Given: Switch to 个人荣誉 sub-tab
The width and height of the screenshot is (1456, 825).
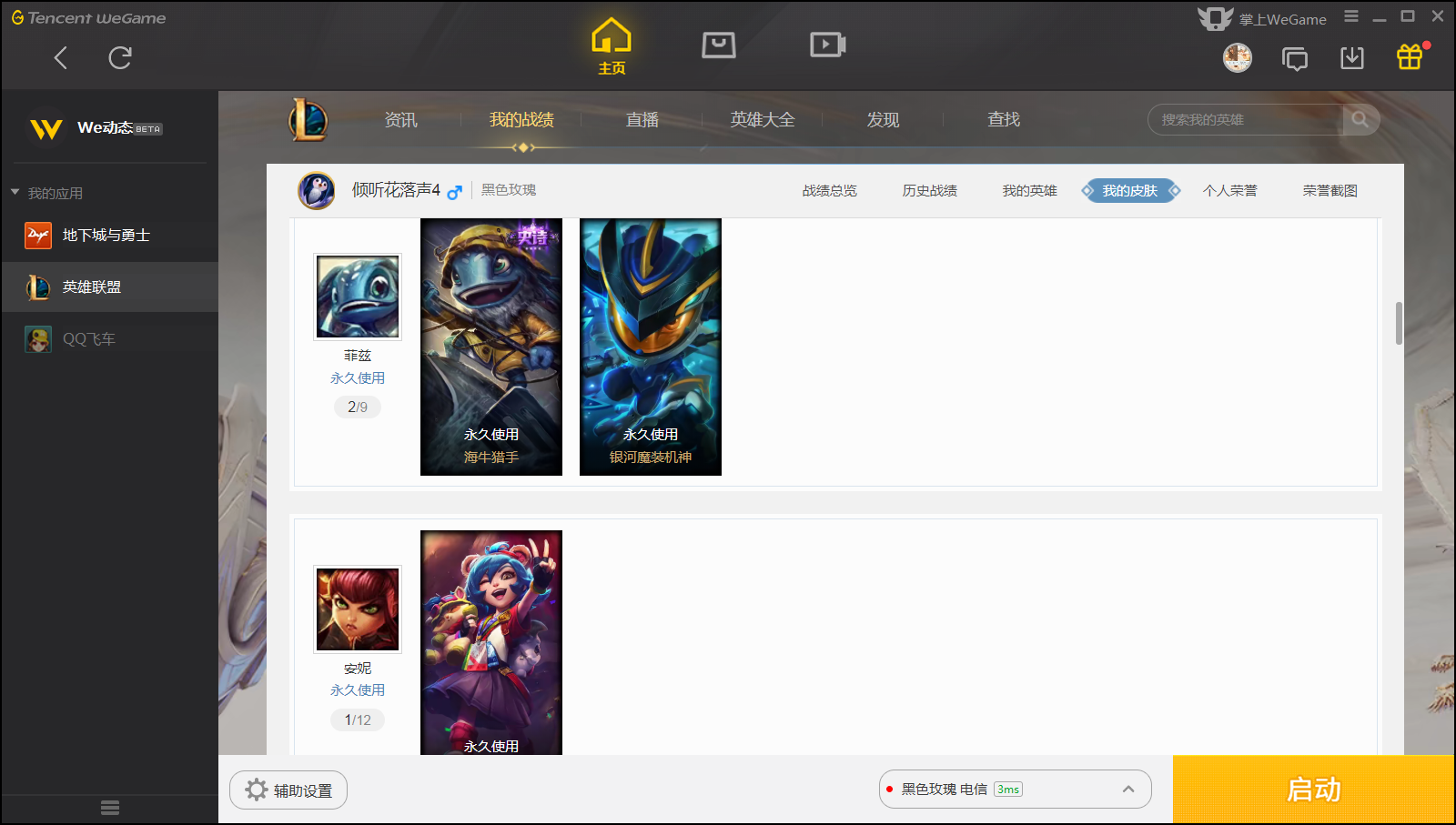Looking at the screenshot, I should click(x=1230, y=191).
